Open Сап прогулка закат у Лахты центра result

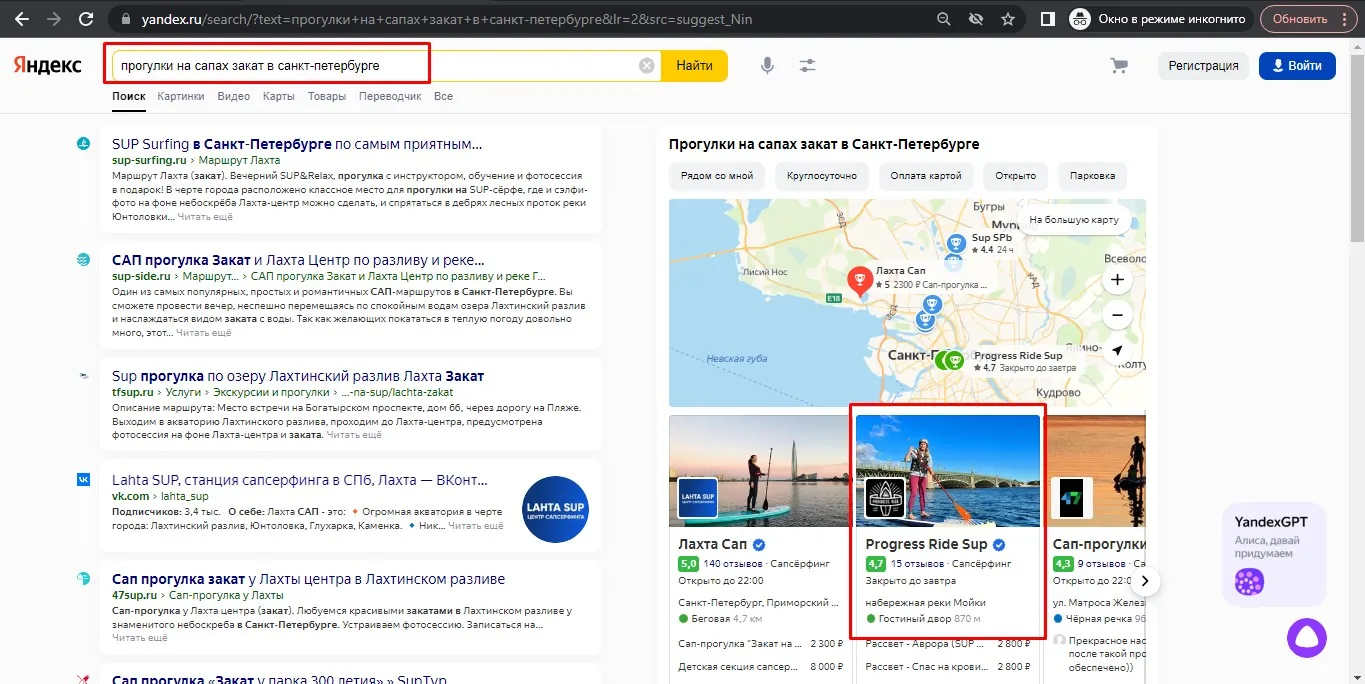click(x=308, y=579)
